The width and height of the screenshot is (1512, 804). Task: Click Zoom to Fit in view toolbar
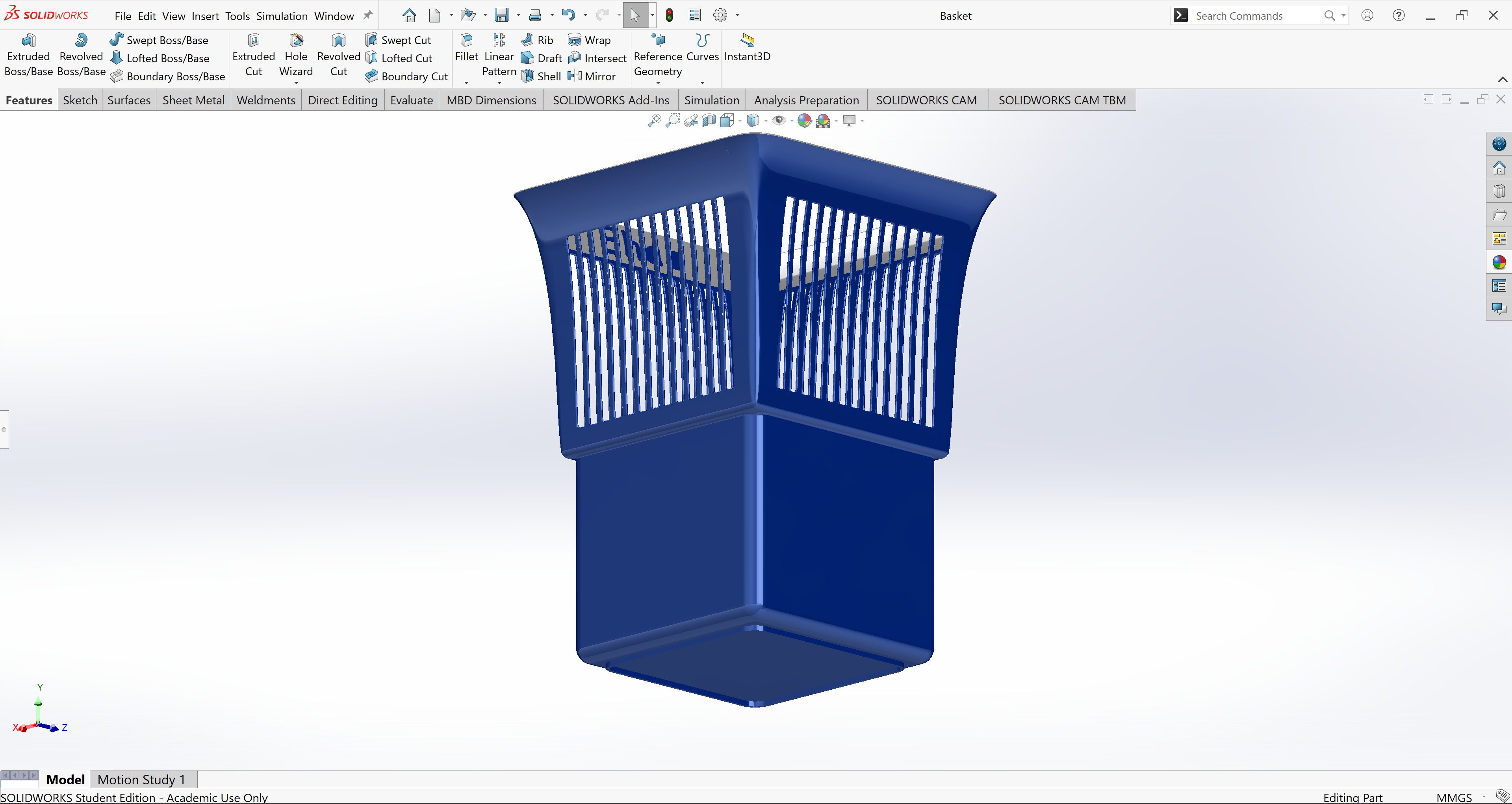click(654, 120)
